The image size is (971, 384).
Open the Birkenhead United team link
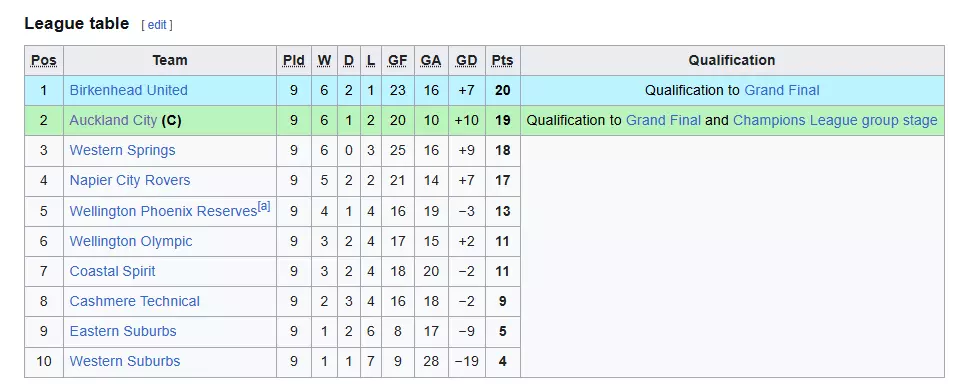(128, 90)
